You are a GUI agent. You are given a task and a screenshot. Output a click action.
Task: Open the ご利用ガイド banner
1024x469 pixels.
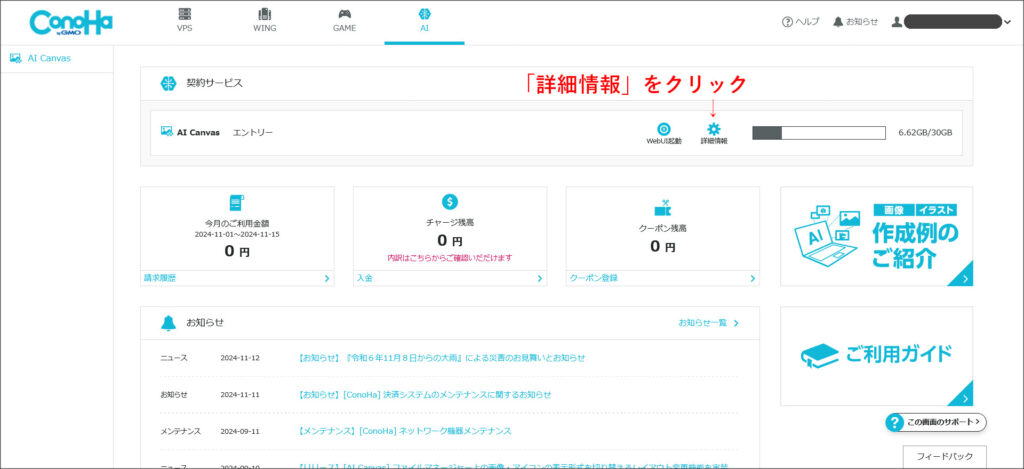click(x=876, y=356)
